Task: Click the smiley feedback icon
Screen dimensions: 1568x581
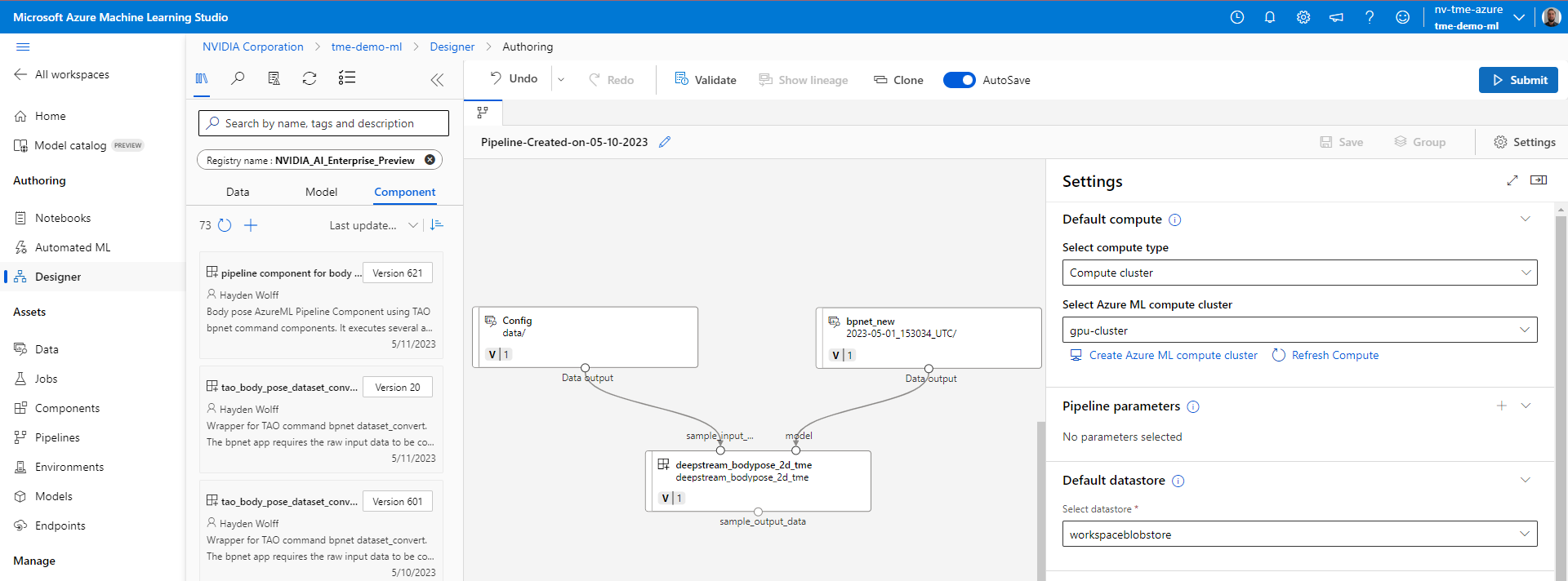Action: point(1402,17)
